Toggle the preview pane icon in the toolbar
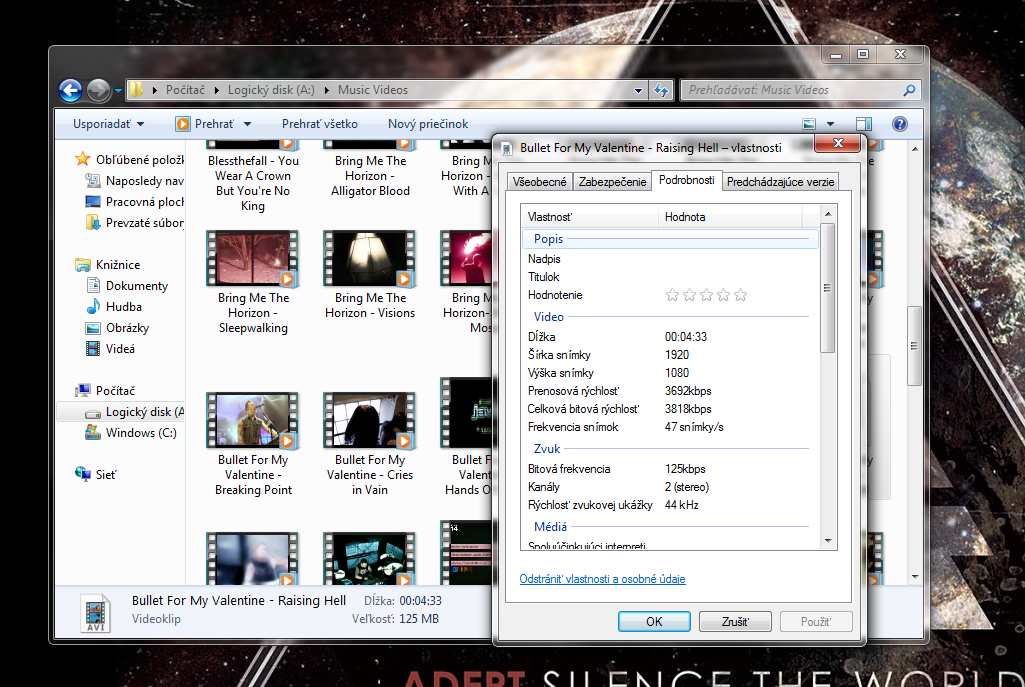Screen dimensions: 1025x687 864,125
